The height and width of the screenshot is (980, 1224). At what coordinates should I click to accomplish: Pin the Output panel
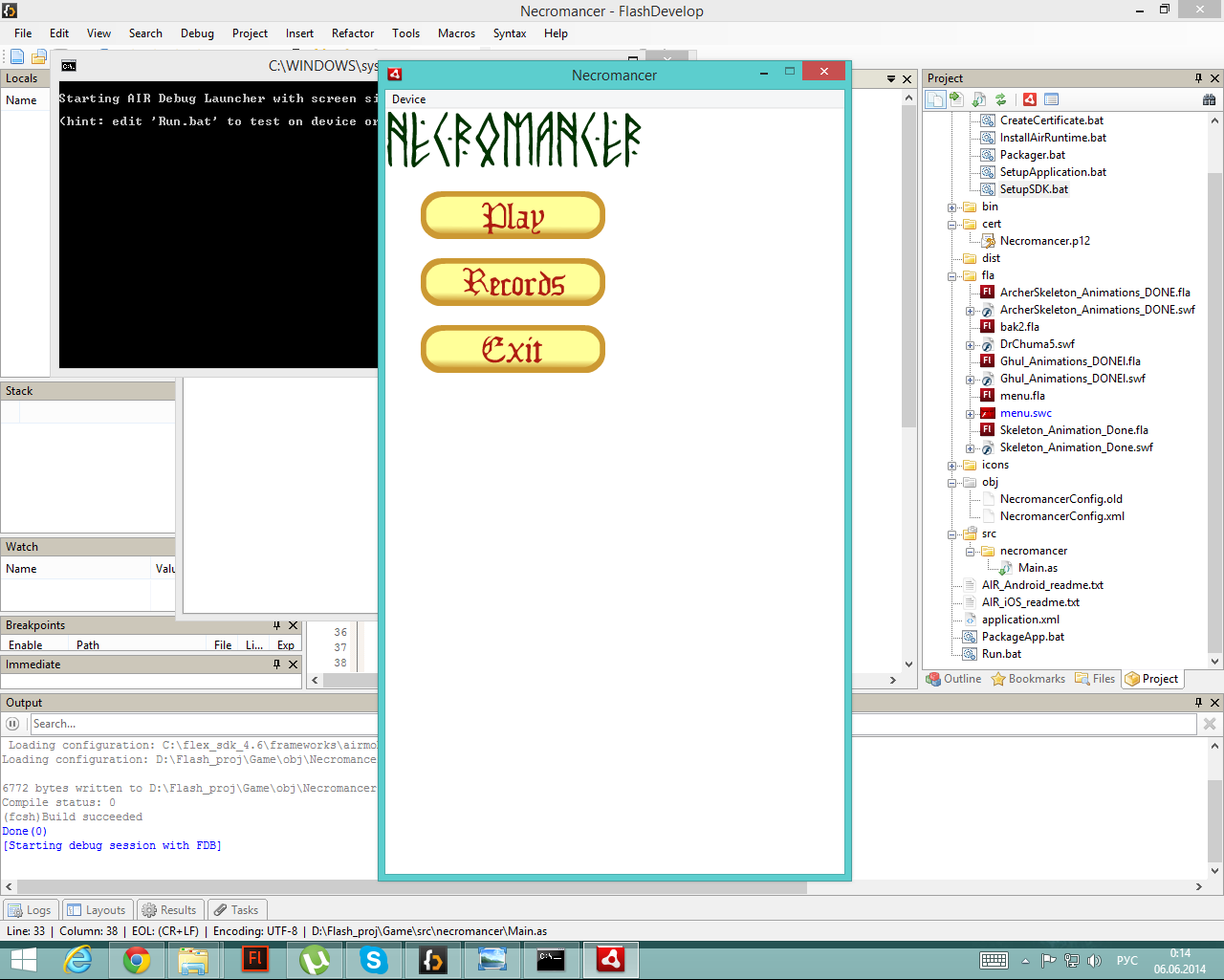coord(1198,702)
